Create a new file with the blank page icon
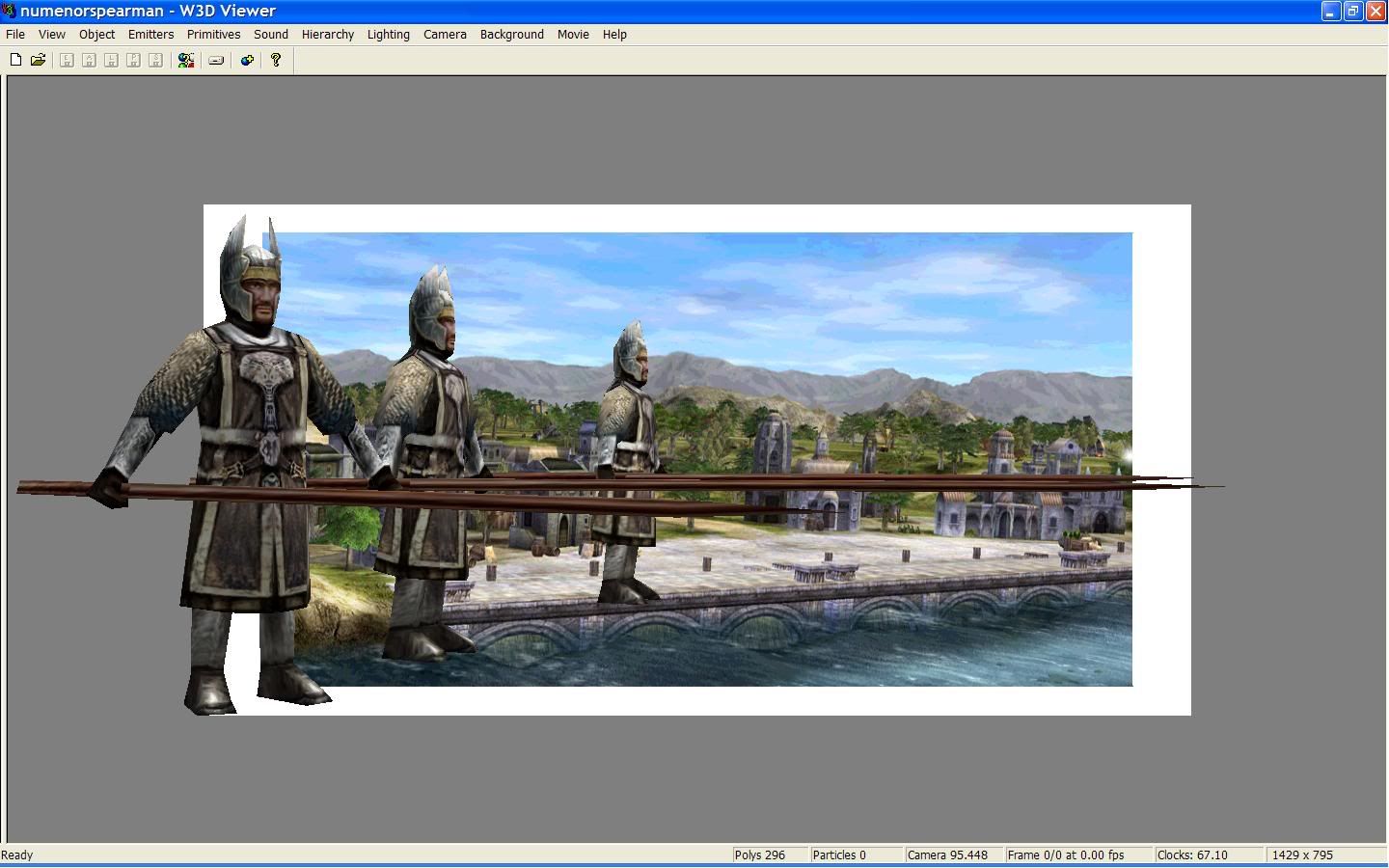Viewport: 1389px width, 868px height. click(x=15, y=60)
